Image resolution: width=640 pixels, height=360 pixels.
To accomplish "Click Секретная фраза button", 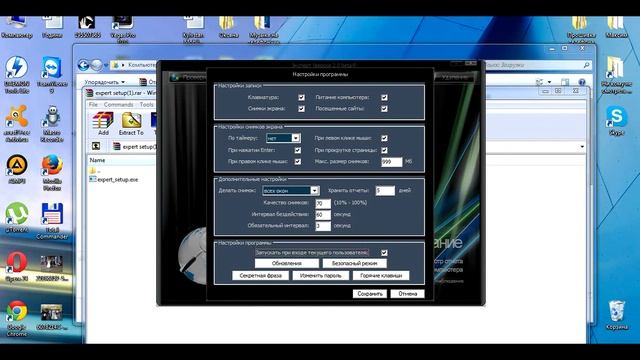I will click(260, 276).
